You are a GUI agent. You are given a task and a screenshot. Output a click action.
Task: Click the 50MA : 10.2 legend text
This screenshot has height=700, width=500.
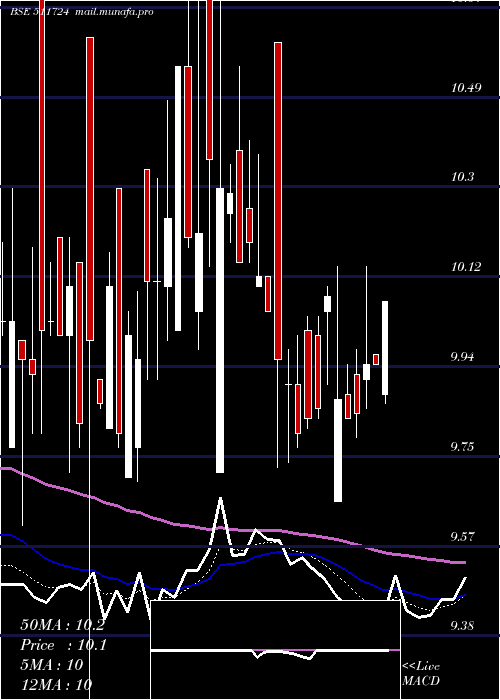(62, 625)
